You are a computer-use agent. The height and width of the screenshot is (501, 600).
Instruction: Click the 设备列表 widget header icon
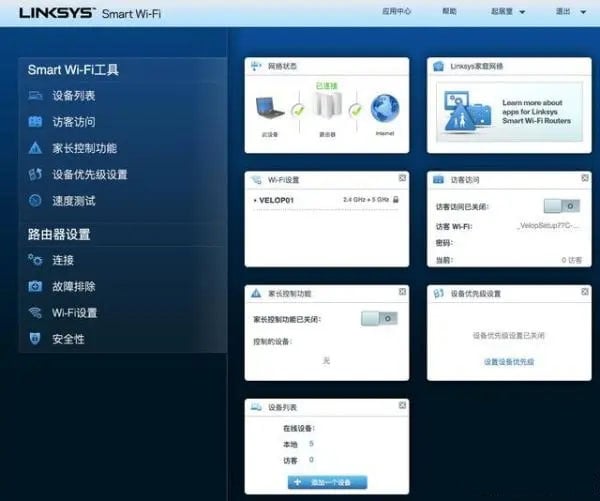(256, 407)
